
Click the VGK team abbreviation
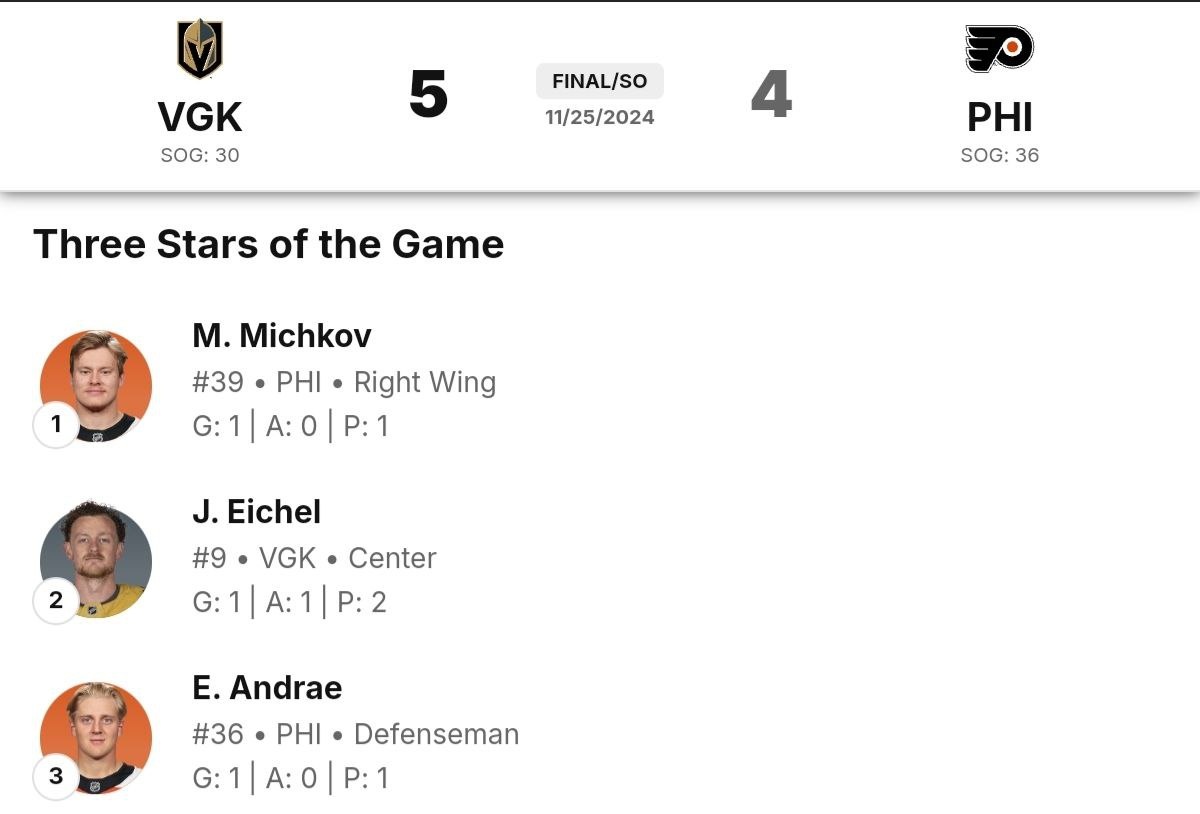(200, 118)
